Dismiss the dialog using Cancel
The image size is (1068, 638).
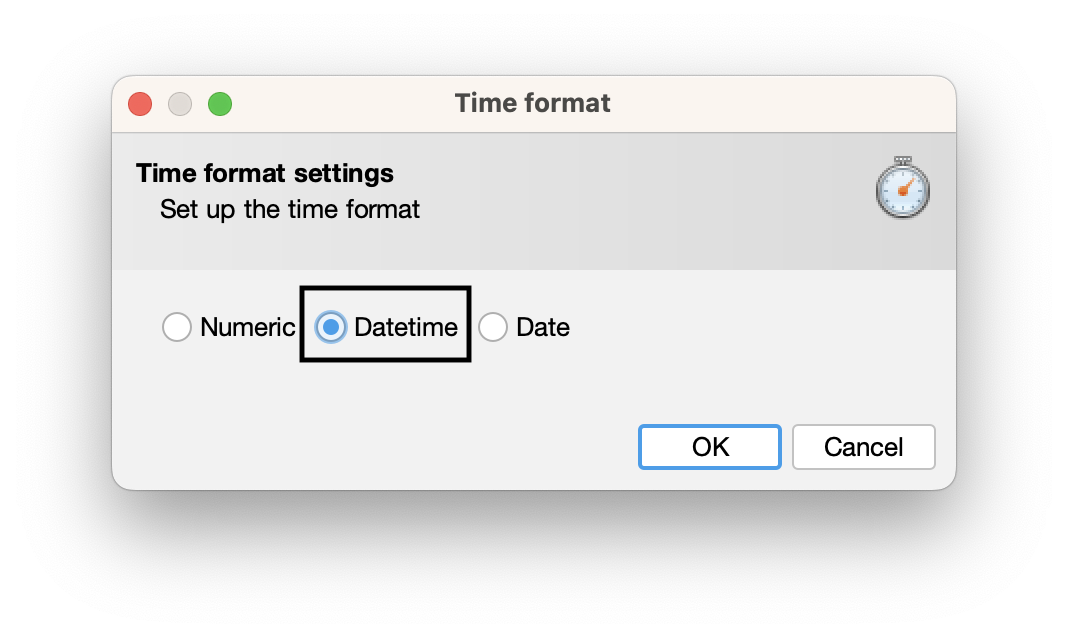tap(863, 447)
